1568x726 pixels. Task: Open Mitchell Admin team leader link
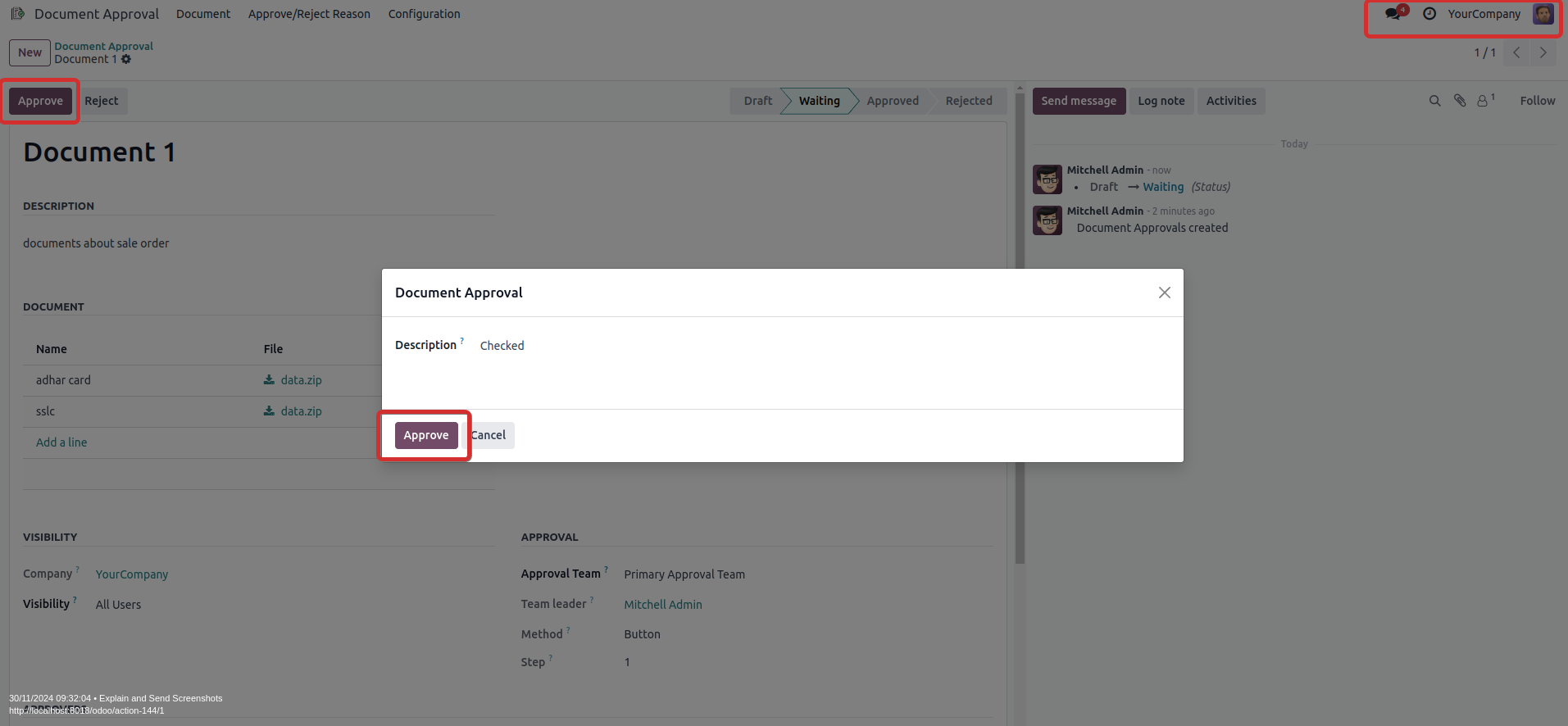[x=662, y=605]
